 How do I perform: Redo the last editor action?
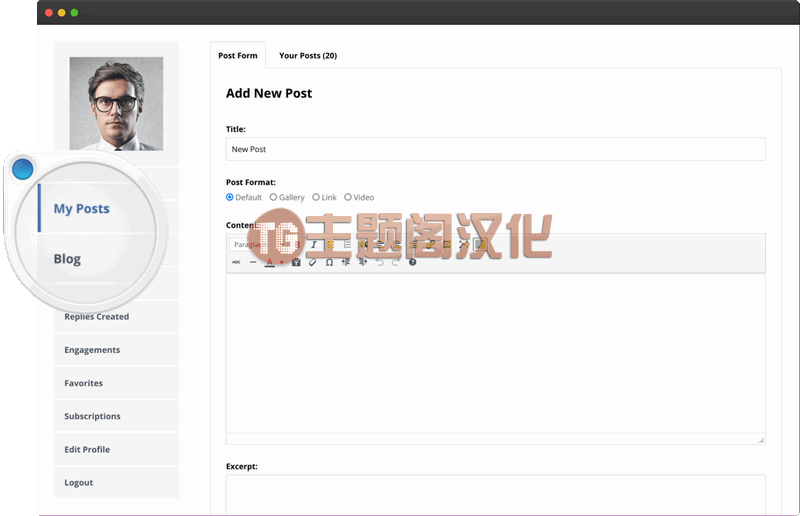point(395,262)
